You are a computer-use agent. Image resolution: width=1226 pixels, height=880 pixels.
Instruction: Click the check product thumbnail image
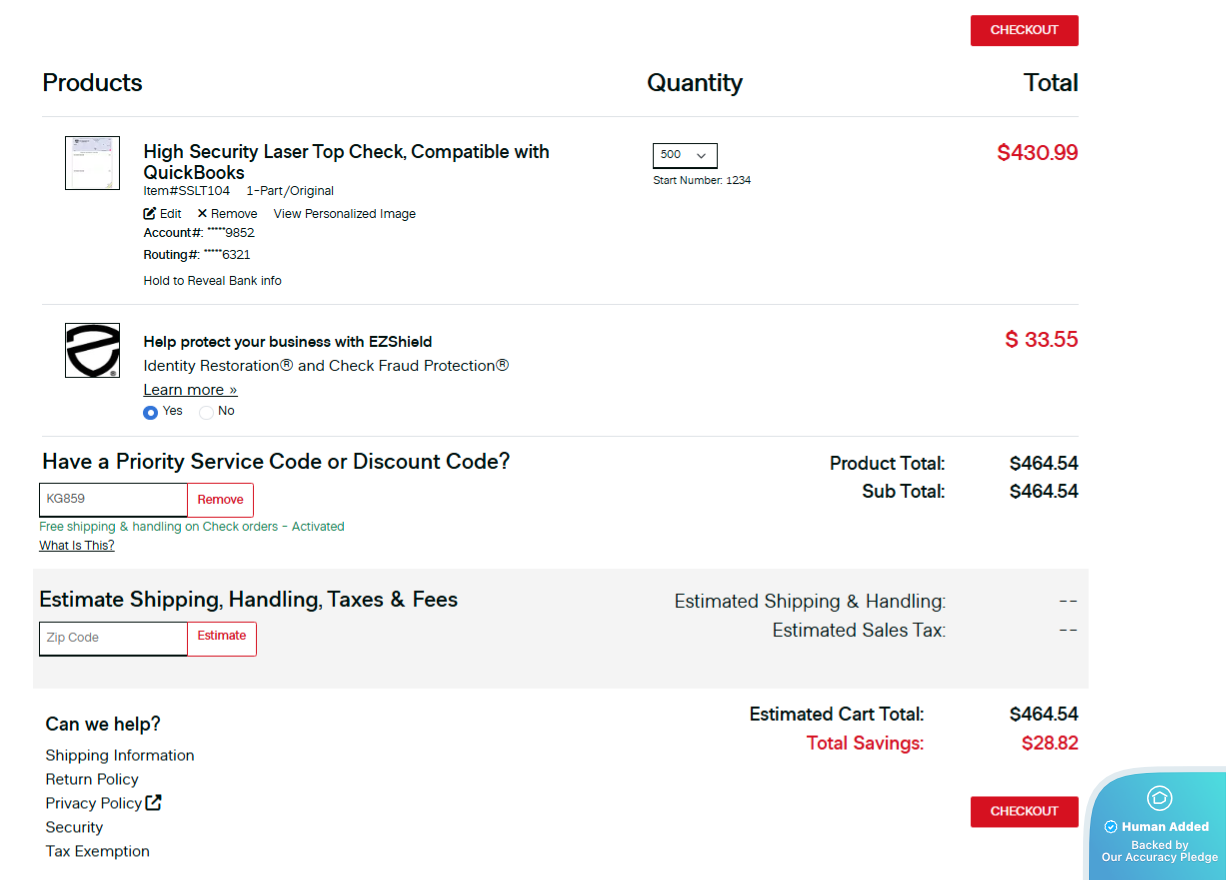pos(92,162)
